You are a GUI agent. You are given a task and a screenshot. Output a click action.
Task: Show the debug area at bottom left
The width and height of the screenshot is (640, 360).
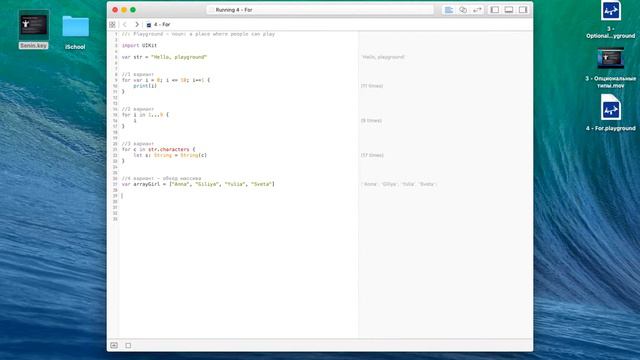[114, 345]
